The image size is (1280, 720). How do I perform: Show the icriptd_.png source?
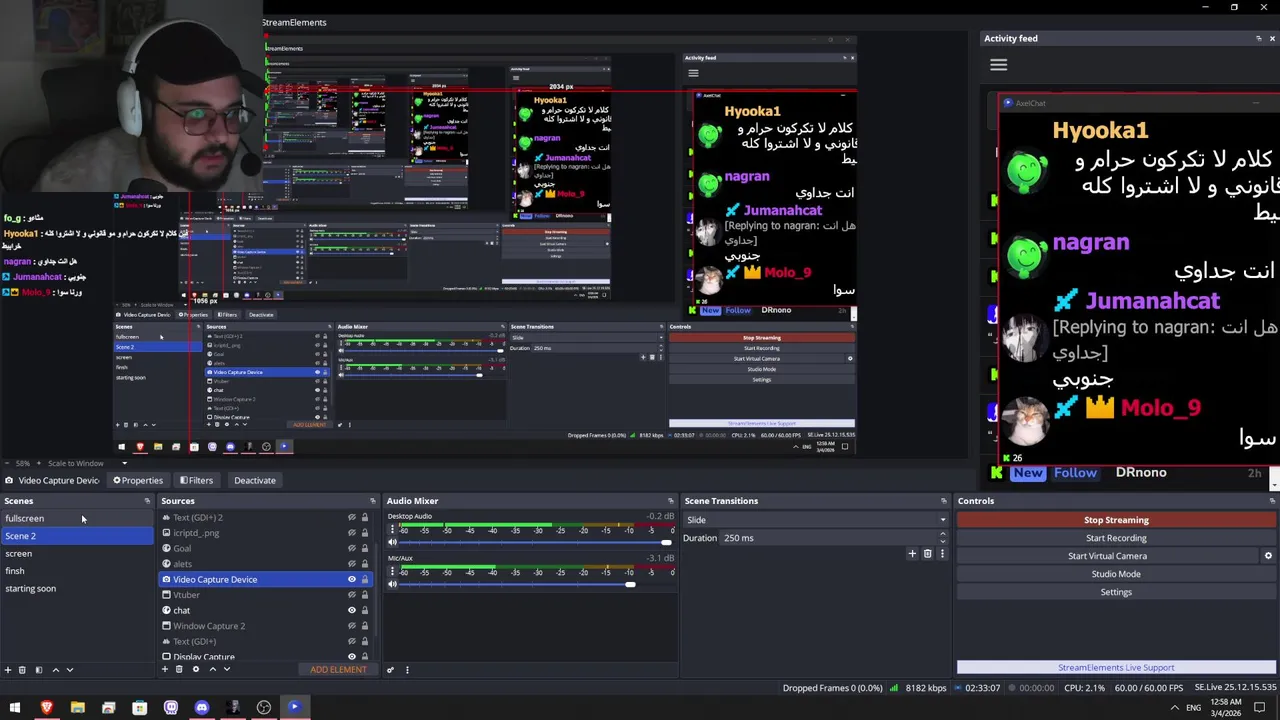351,533
